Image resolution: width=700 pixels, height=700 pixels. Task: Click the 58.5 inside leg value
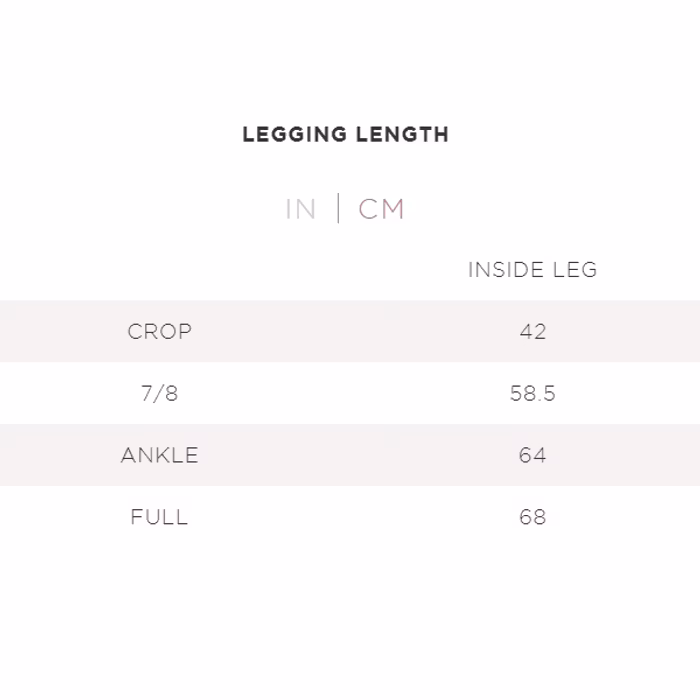[532, 393]
